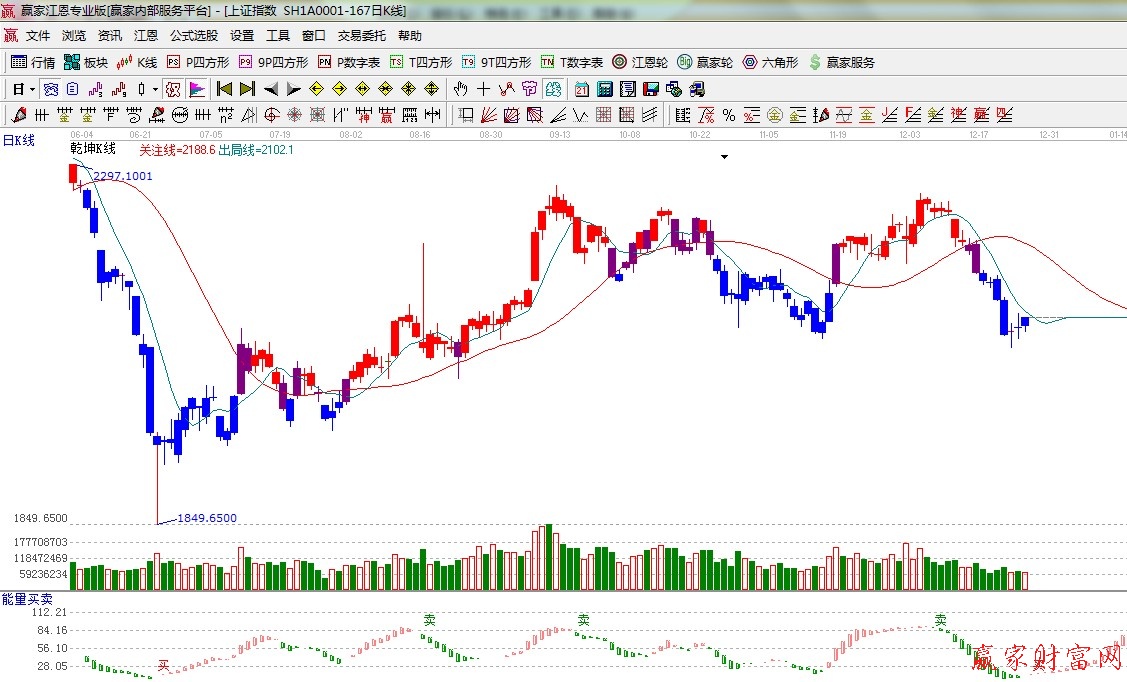Image resolution: width=1127 pixels, height=682 pixels.
Task: Click the P四方形 toolbar button
Action: tap(198, 62)
